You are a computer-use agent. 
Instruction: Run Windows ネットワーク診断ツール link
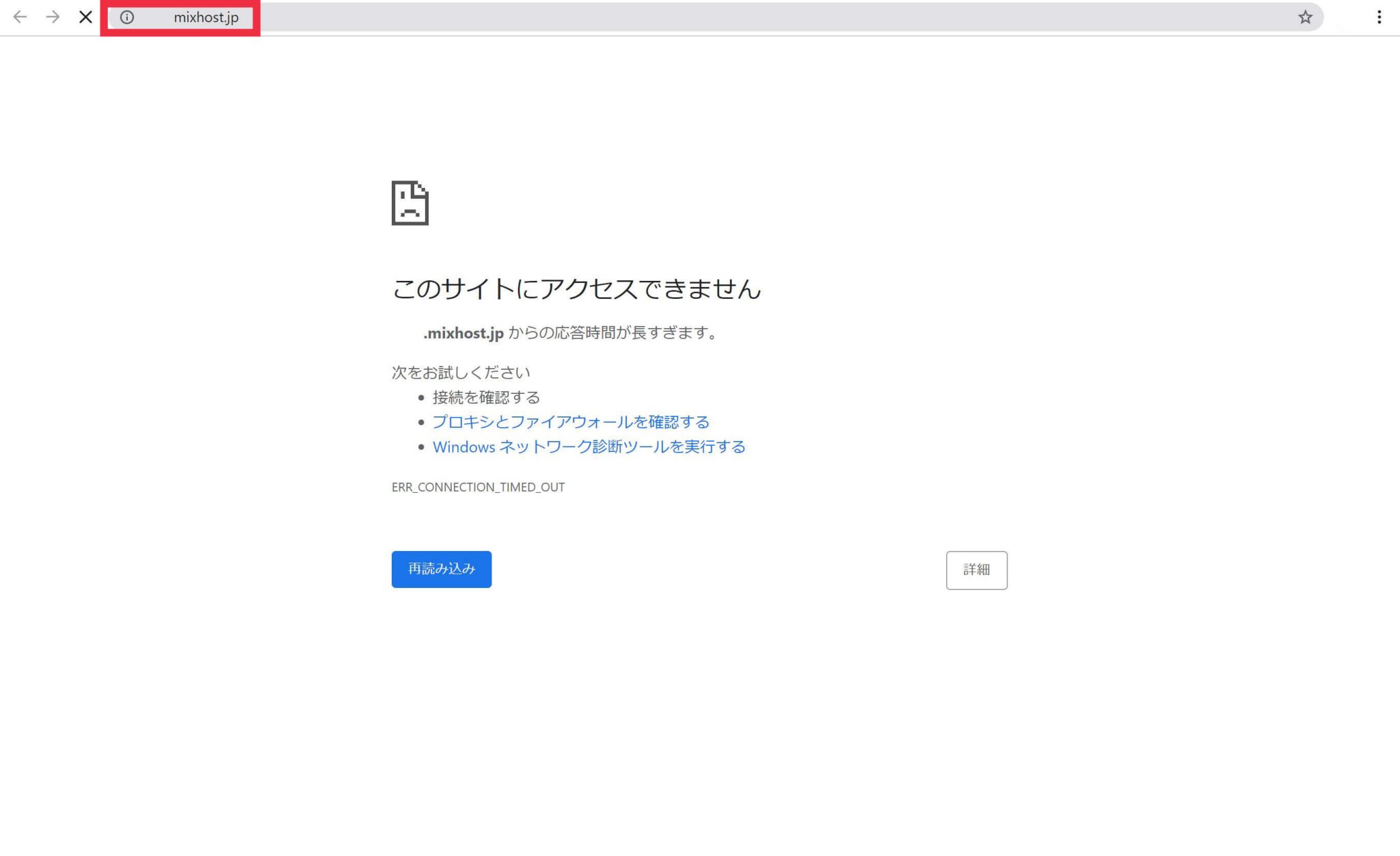coord(589,446)
